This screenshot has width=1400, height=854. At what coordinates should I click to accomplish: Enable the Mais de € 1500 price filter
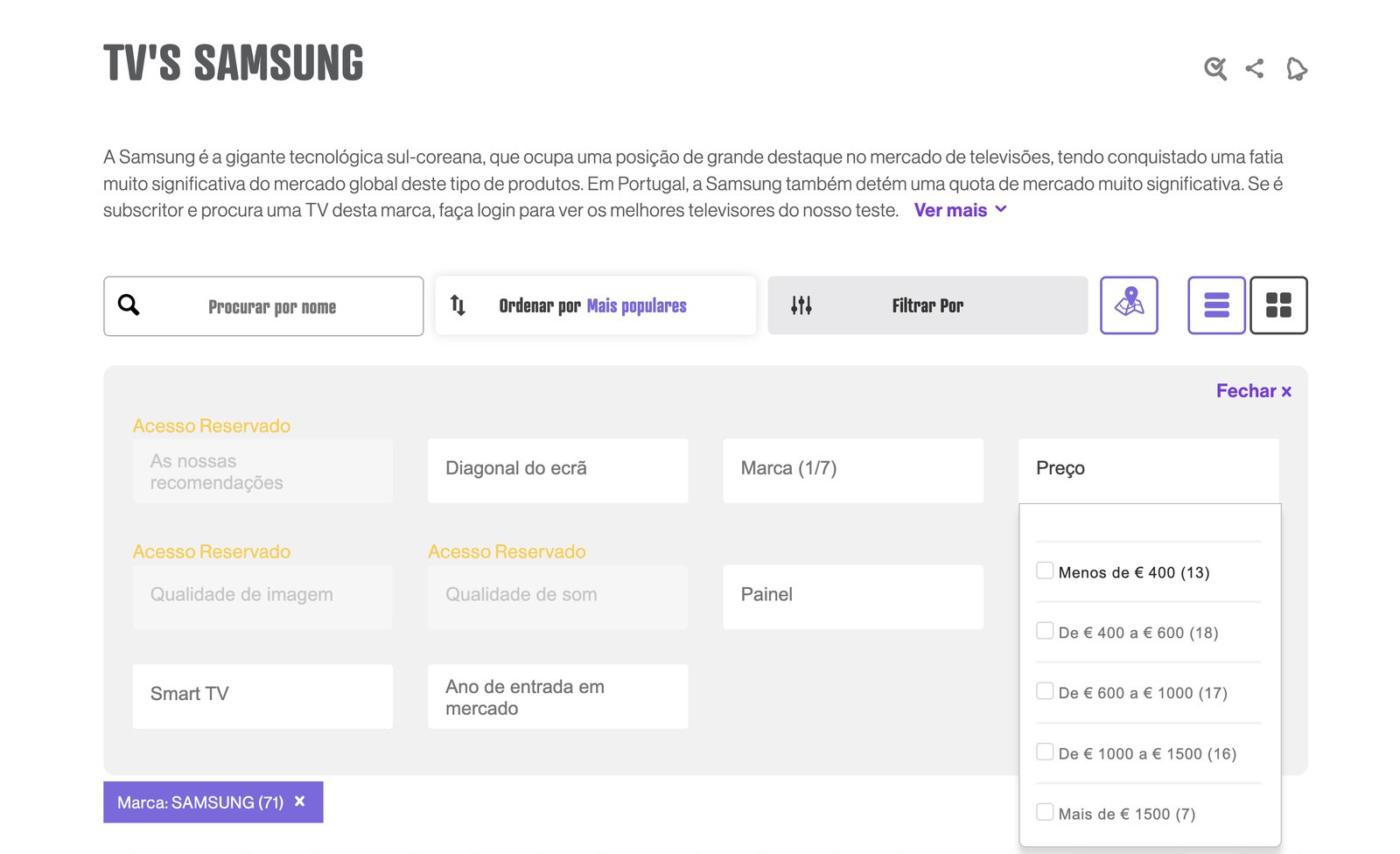[1045, 813]
